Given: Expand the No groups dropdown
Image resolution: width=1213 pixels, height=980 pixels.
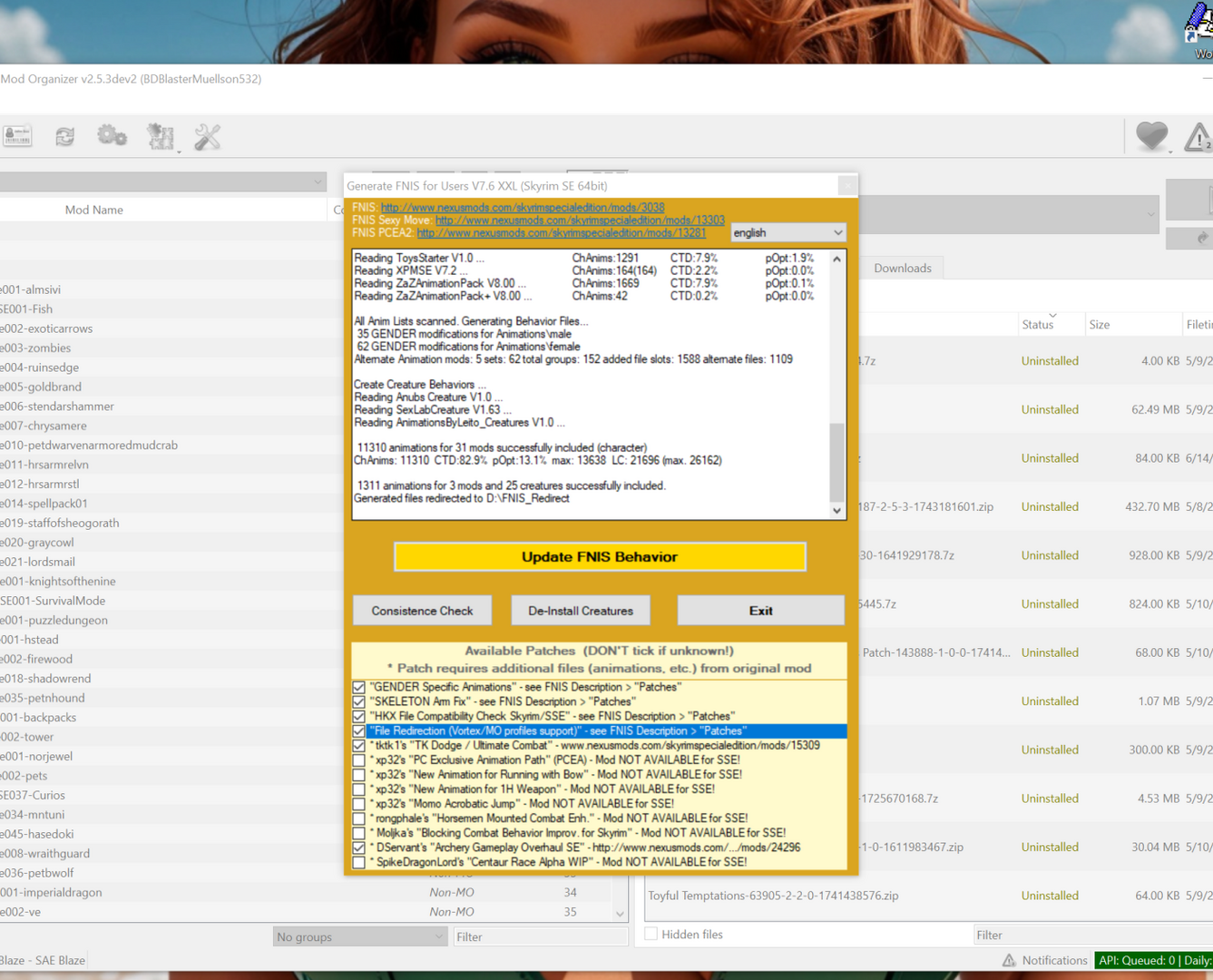Looking at the screenshot, I should click(359, 936).
